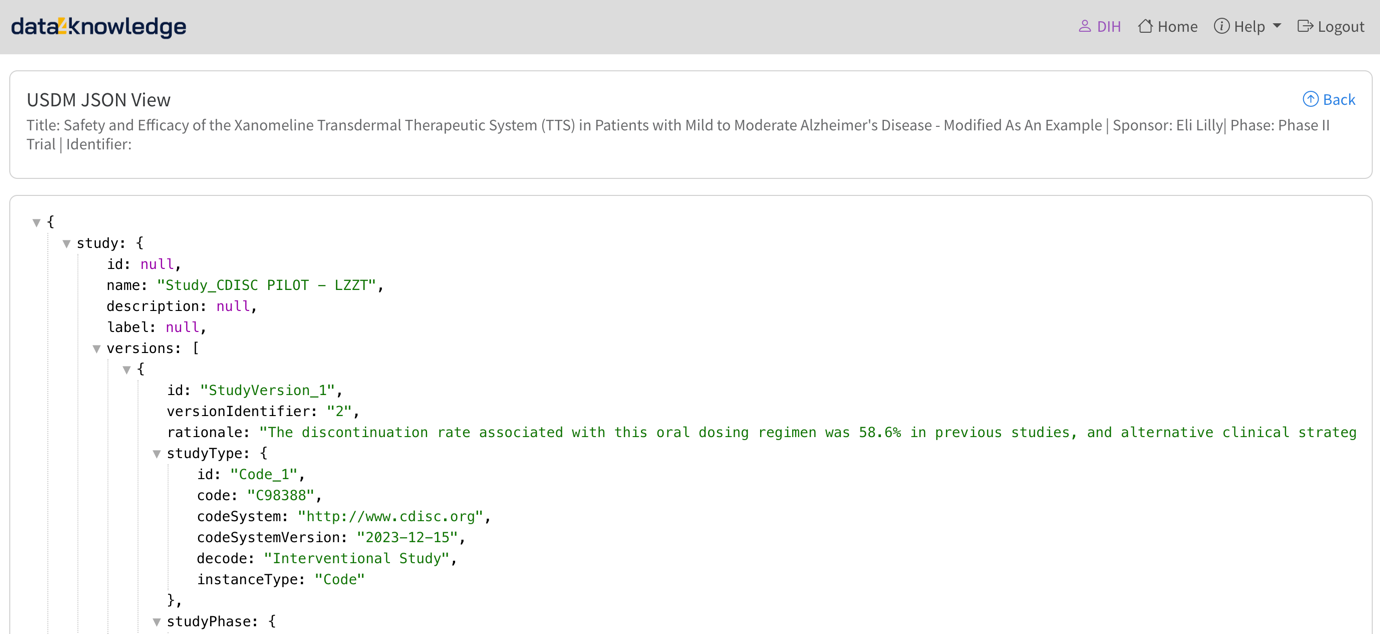Collapse the root JSON object
Viewport: 1380px width, 634px height.
[36, 221]
